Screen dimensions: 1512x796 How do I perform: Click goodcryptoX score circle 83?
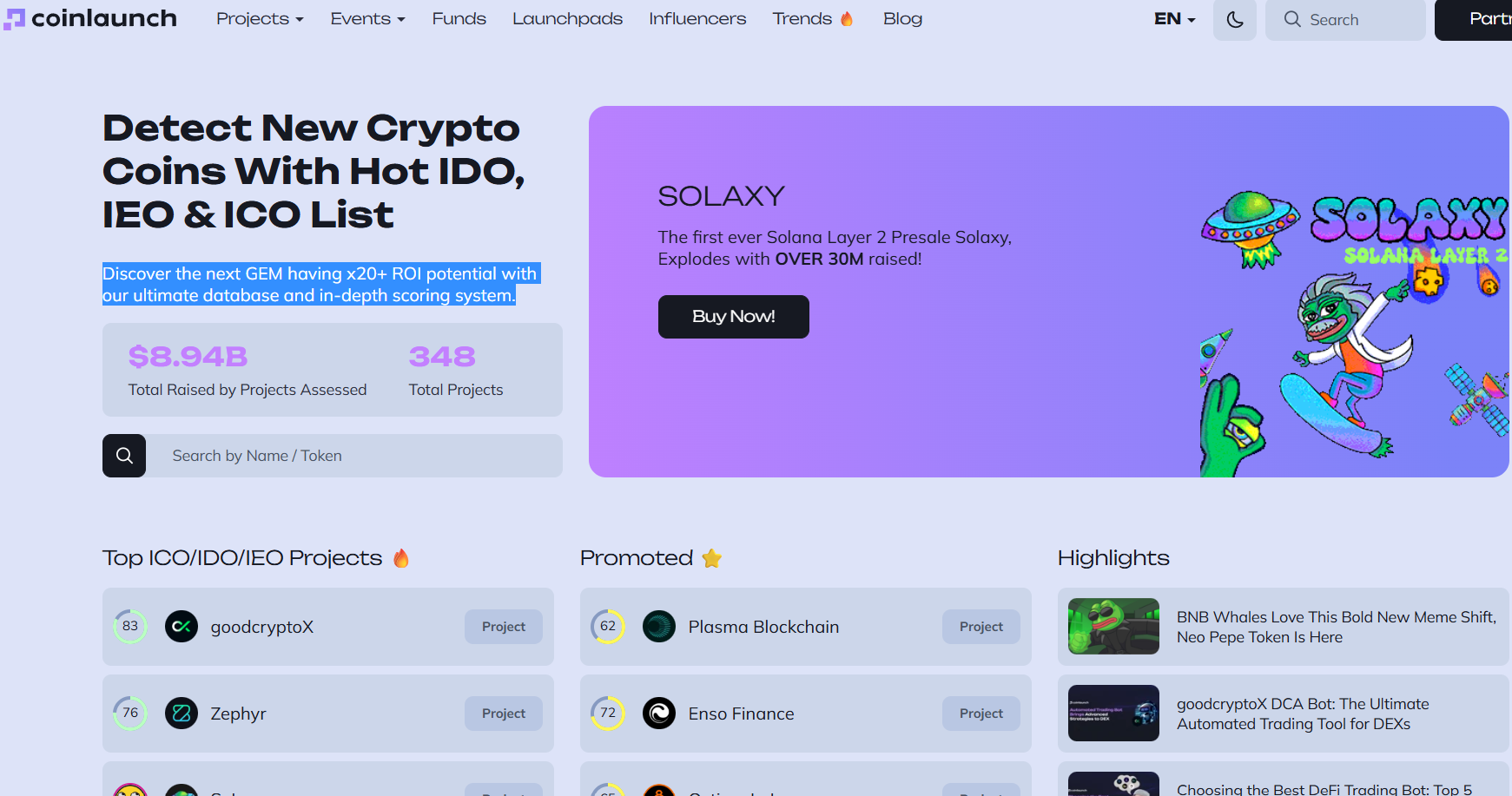(130, 627)
